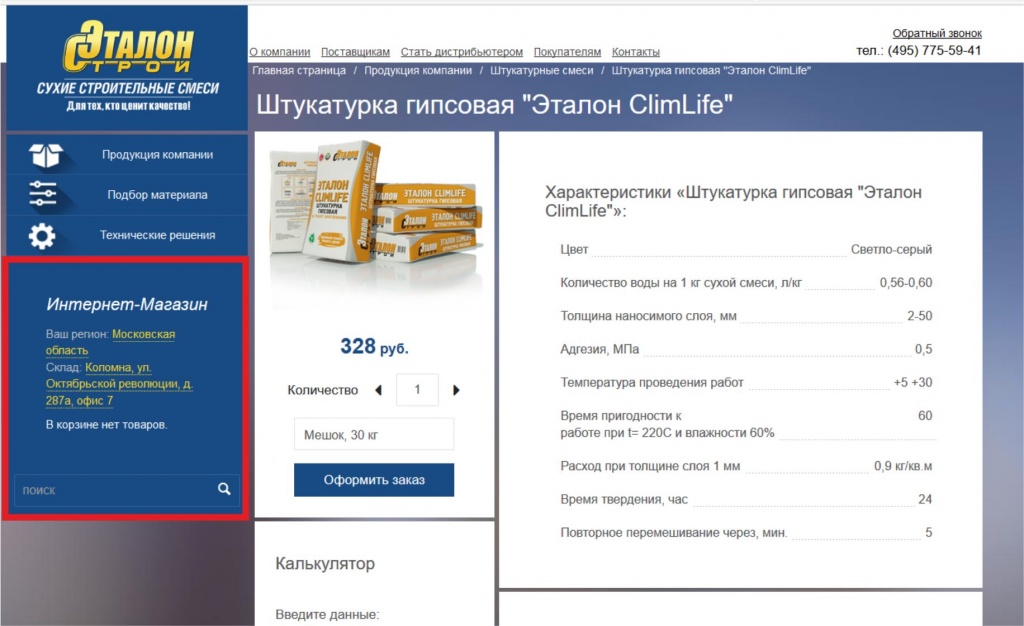Open the Продукция компании breadcrumb
Viewport: 1024px width, 626px height.
(418, 70)
